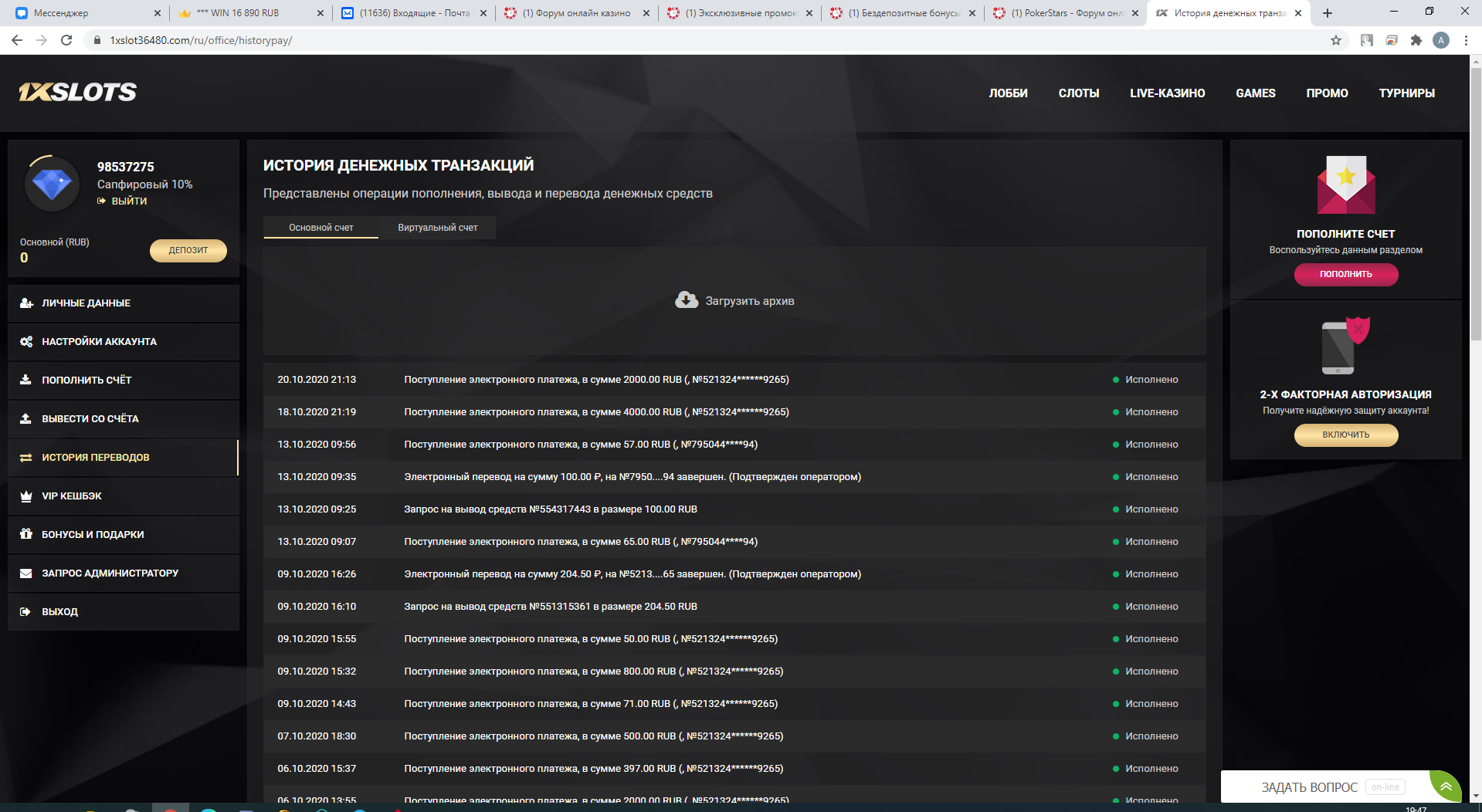Bookmark this page with the star icon
This screenshot has width=1482, height=812.
coord(1336,40)
